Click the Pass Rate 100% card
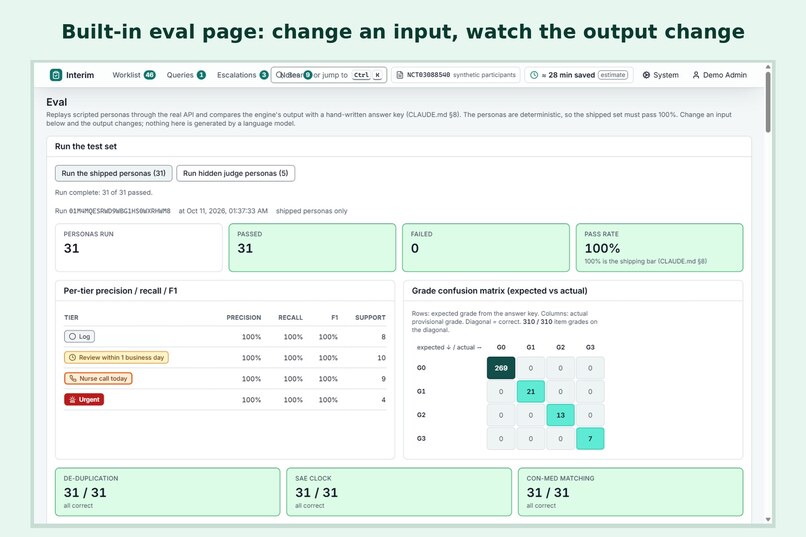The height and width of the screenshot is (537, 806). pyautogui.click(x=660, y=248)
